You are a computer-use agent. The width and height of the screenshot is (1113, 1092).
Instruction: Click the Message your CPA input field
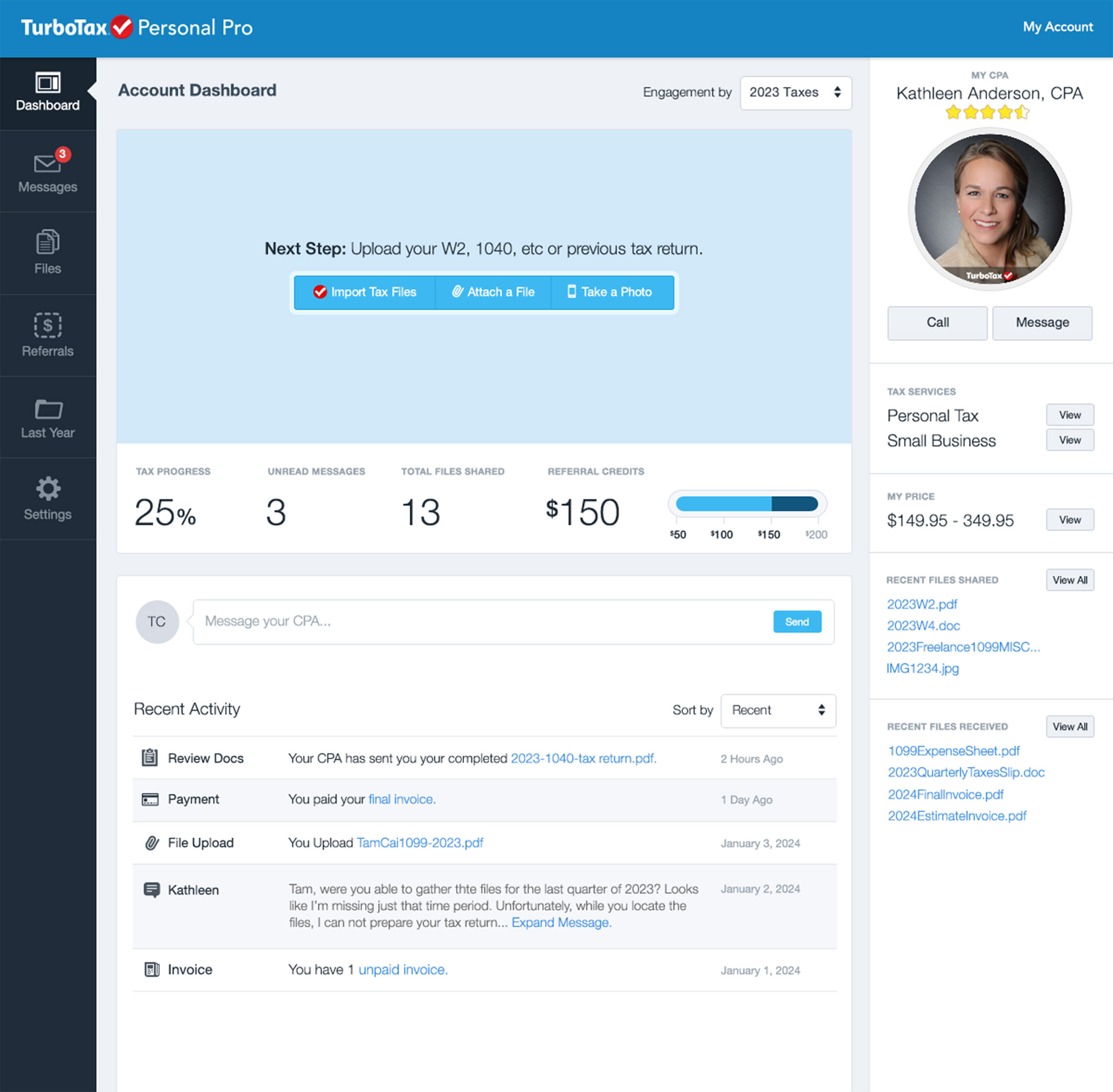(513, 622)
